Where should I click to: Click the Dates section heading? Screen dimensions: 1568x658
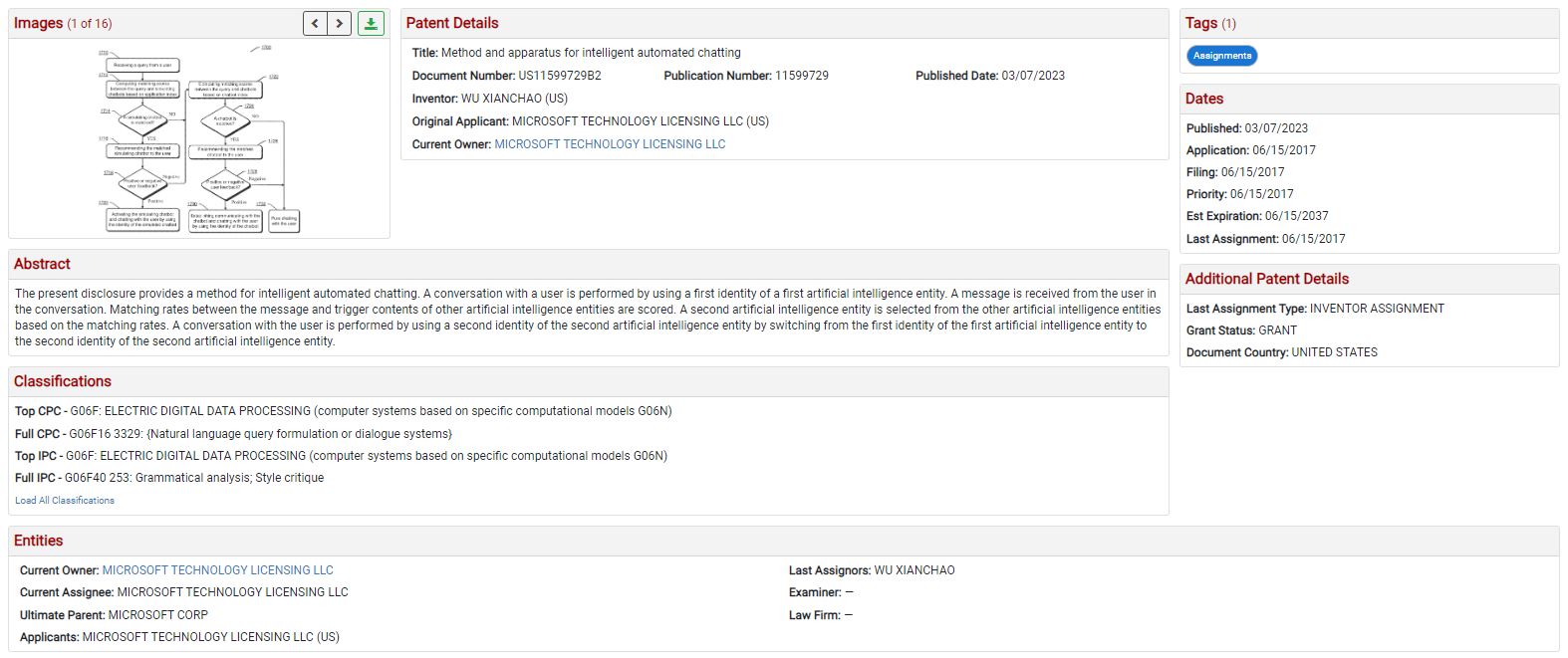(1204, 99)
